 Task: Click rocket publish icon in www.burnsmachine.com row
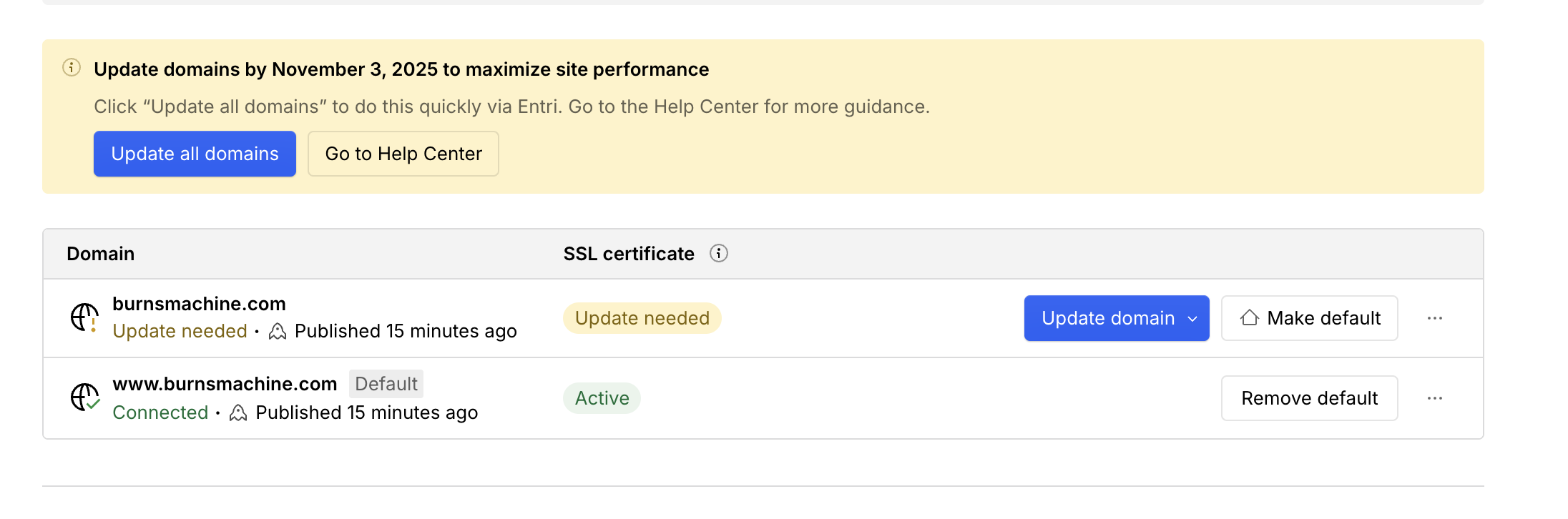tap(238, 413)
